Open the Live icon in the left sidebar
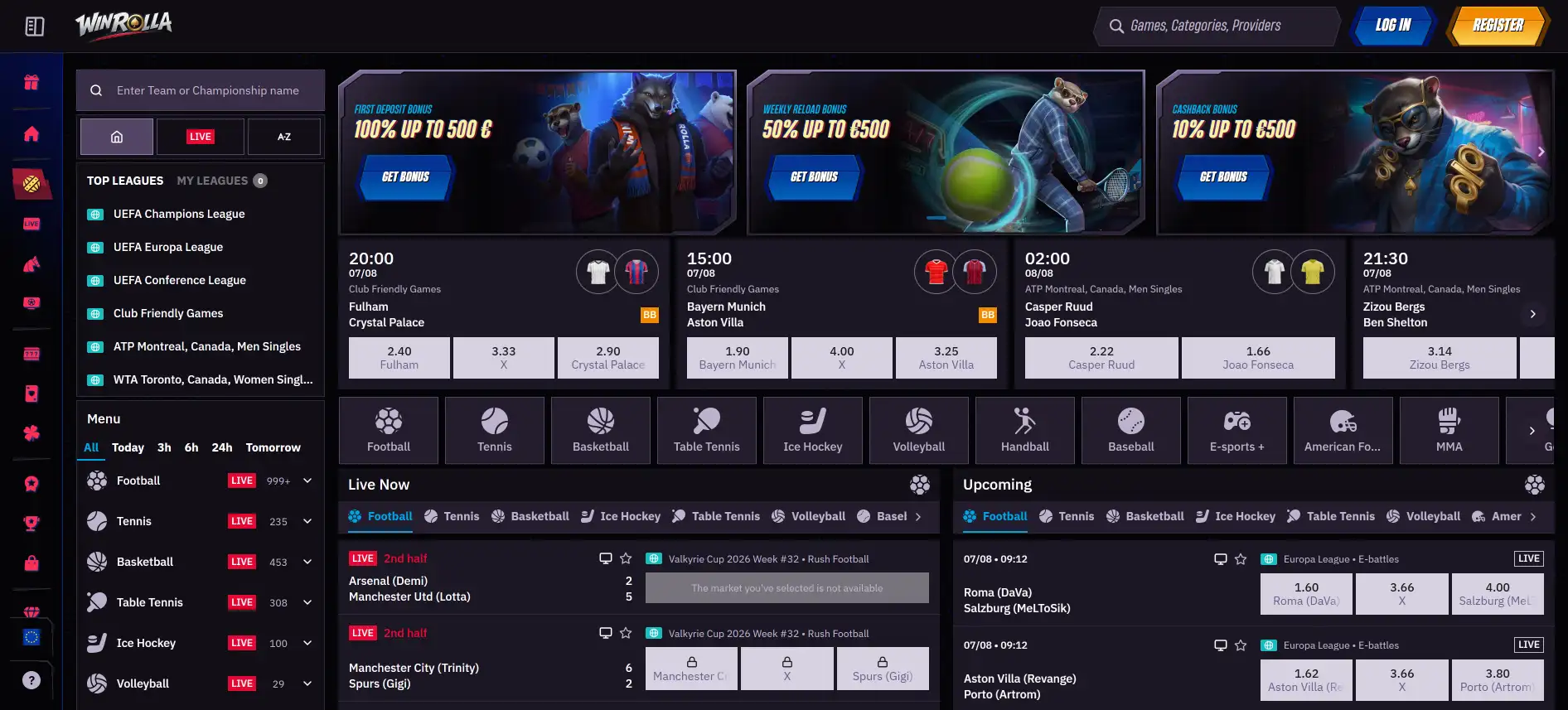Viewport: 1568px width, 710px height. pyautogui.click(x=31, y=224)
